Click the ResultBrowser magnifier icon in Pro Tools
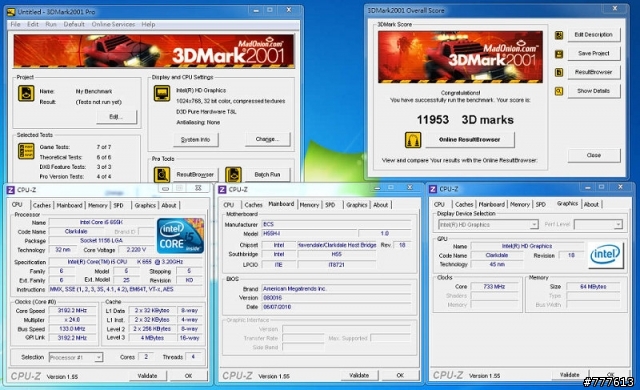This screenshot has width=640, height=390. tap(162, 175)
